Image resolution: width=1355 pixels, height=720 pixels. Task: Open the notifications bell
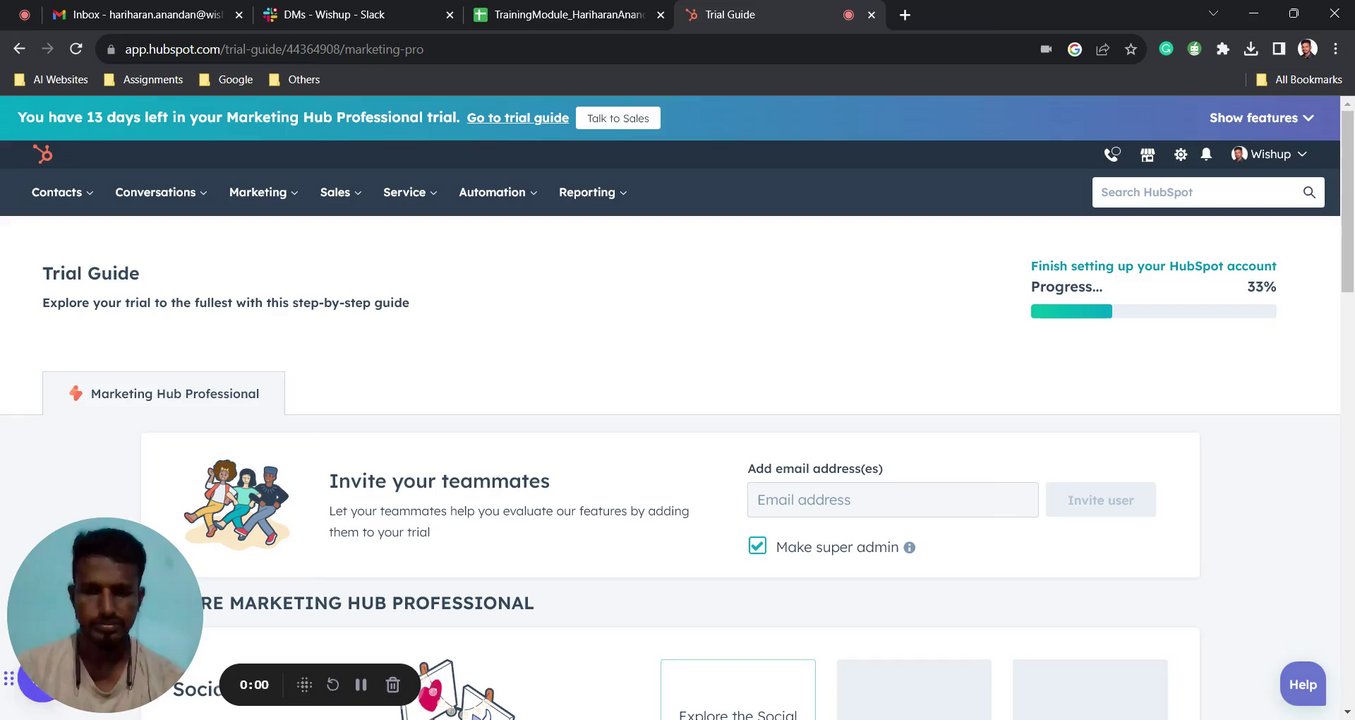(x=1206, y=154)
